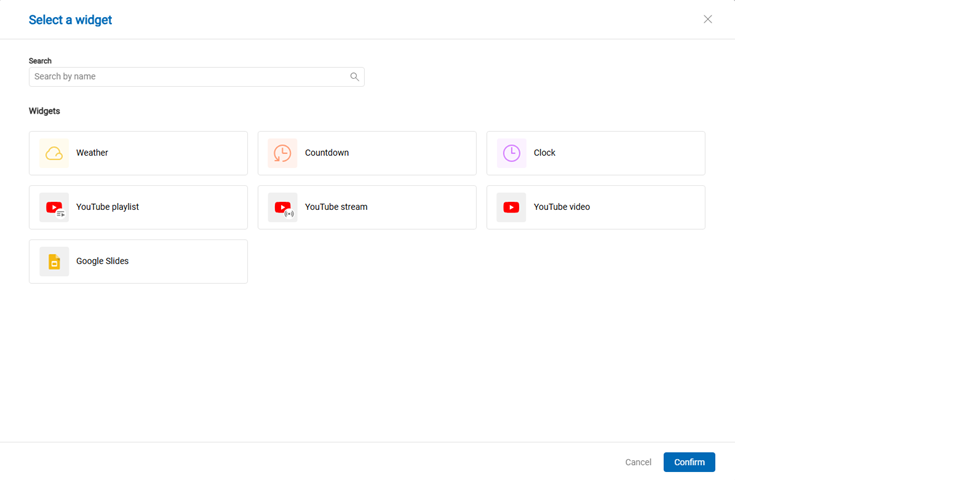Click the YouTube video play icon
This screenshot has width=960, height=480.
[x=511, y=207]
